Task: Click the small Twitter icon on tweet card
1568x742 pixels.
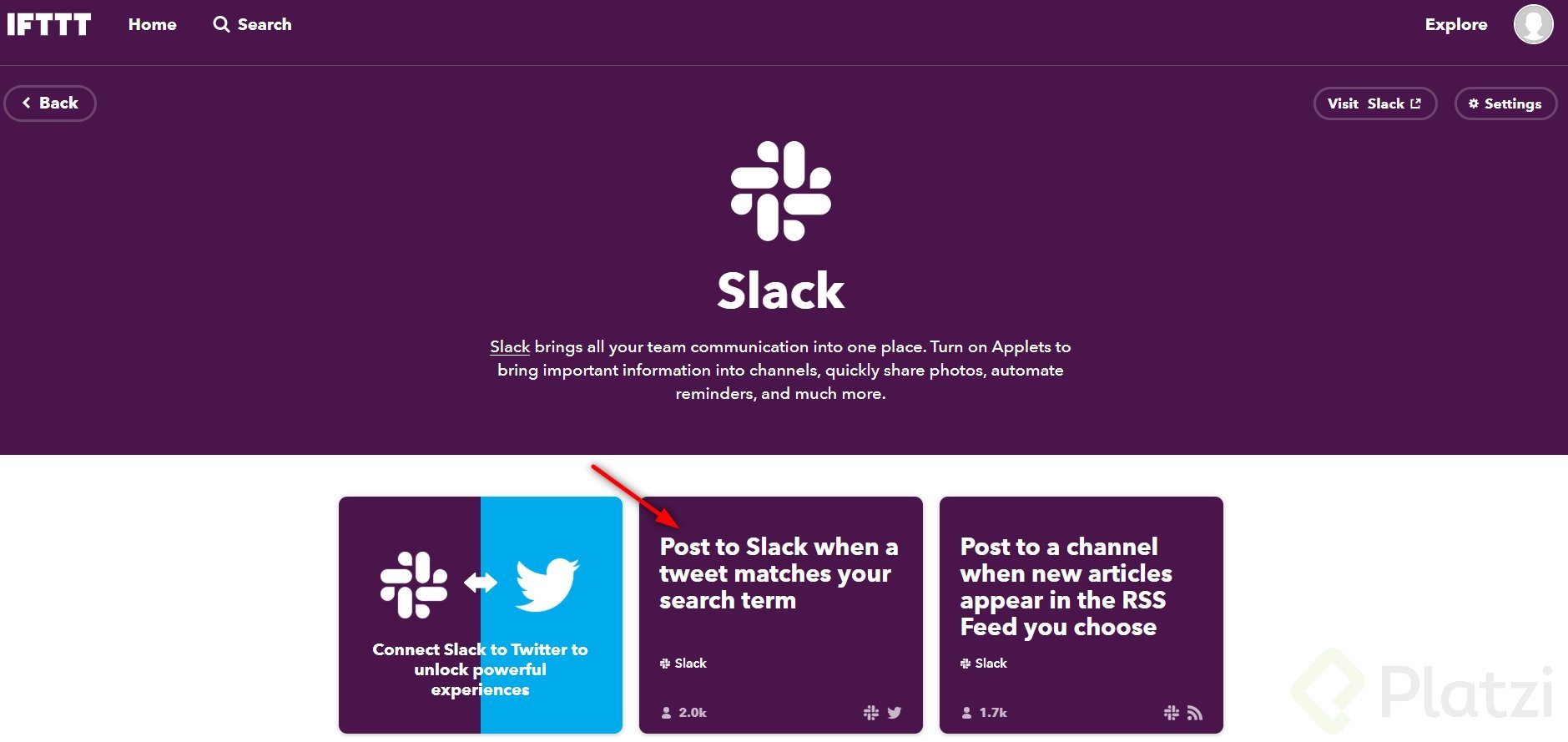Action: [x=895, y=713]
